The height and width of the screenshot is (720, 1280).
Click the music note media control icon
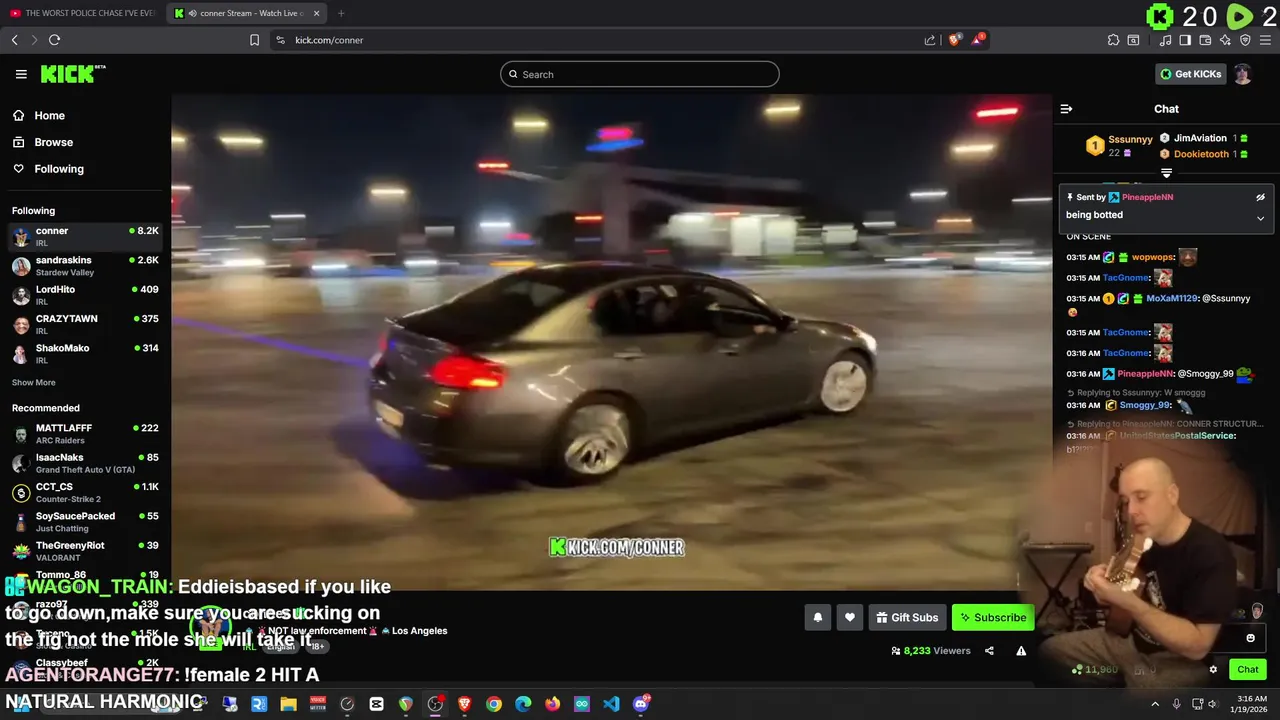tap(1165, 40)
